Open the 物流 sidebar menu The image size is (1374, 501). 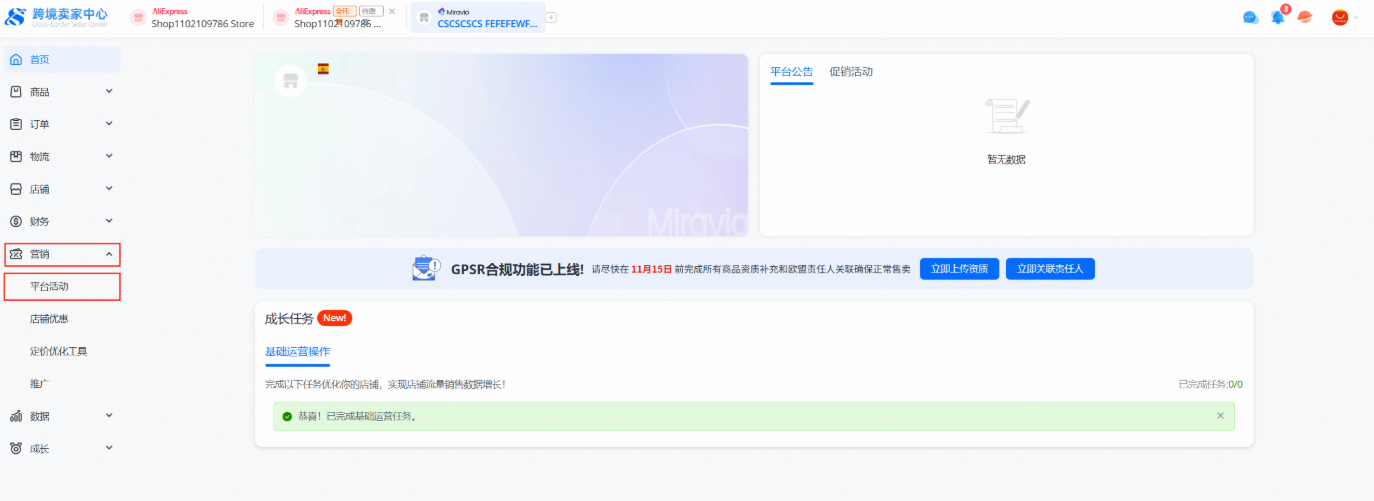tap(62, 156)
